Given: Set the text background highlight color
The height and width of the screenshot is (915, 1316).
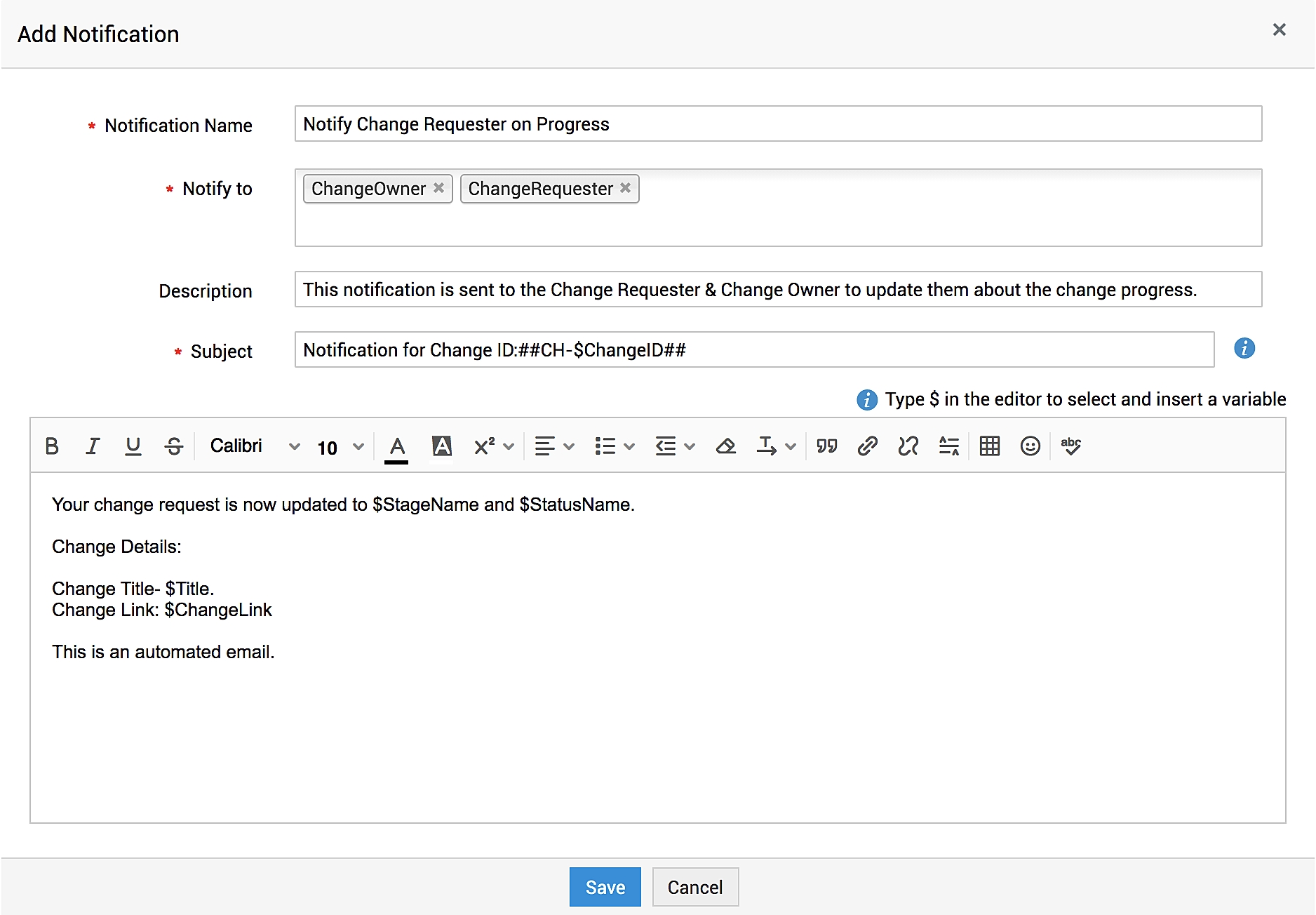Looking at the screenshot, I should (x=442, y=446).
